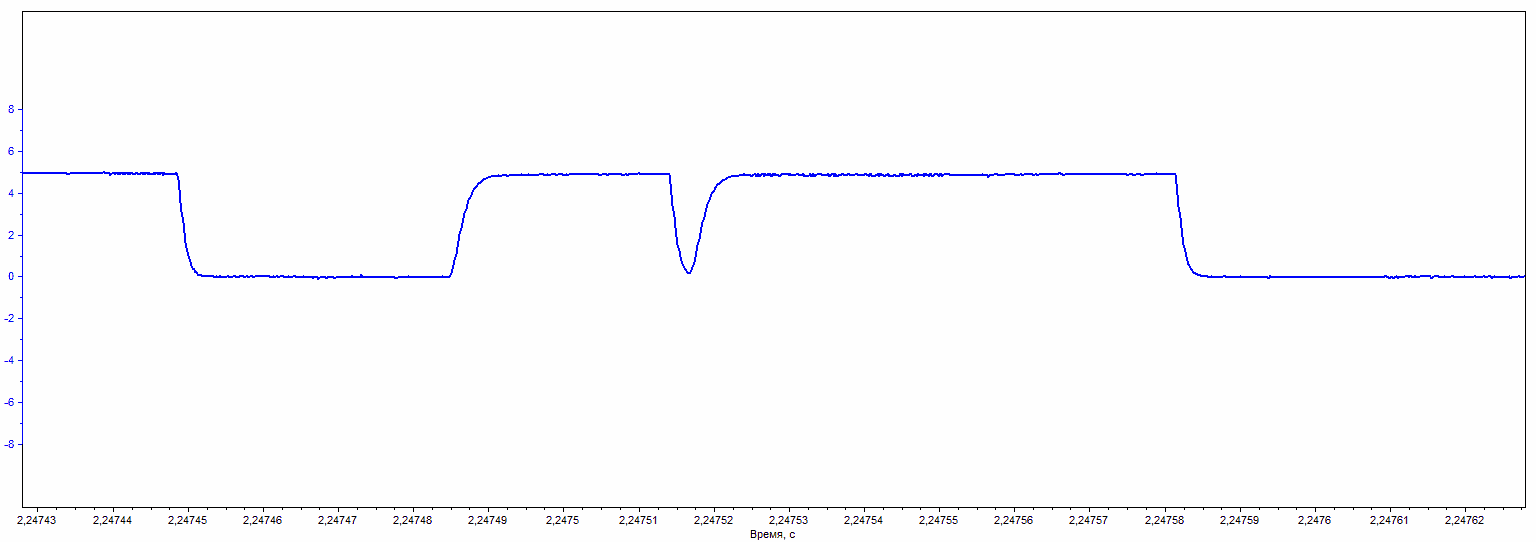Click the X-axis title "Время, с"

pos(772,535)
